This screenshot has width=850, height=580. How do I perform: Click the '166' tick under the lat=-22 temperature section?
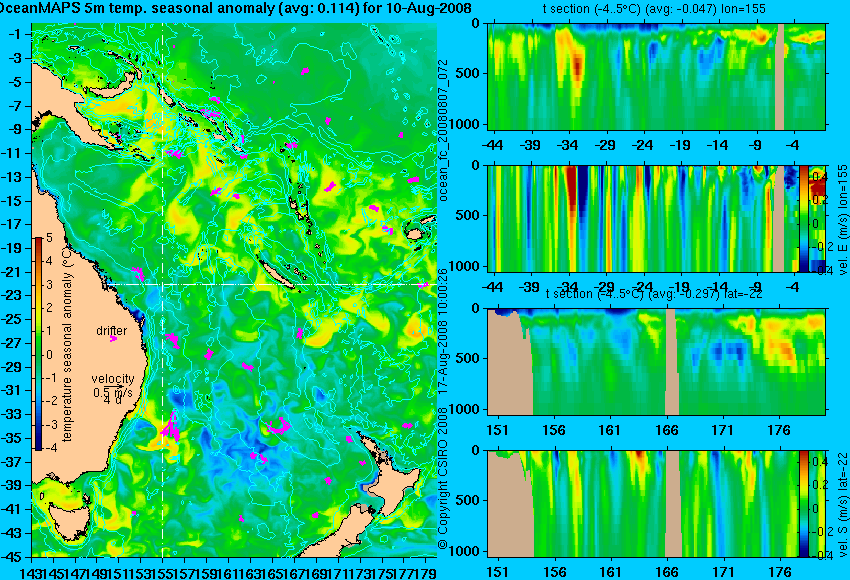tap(667, 430)
